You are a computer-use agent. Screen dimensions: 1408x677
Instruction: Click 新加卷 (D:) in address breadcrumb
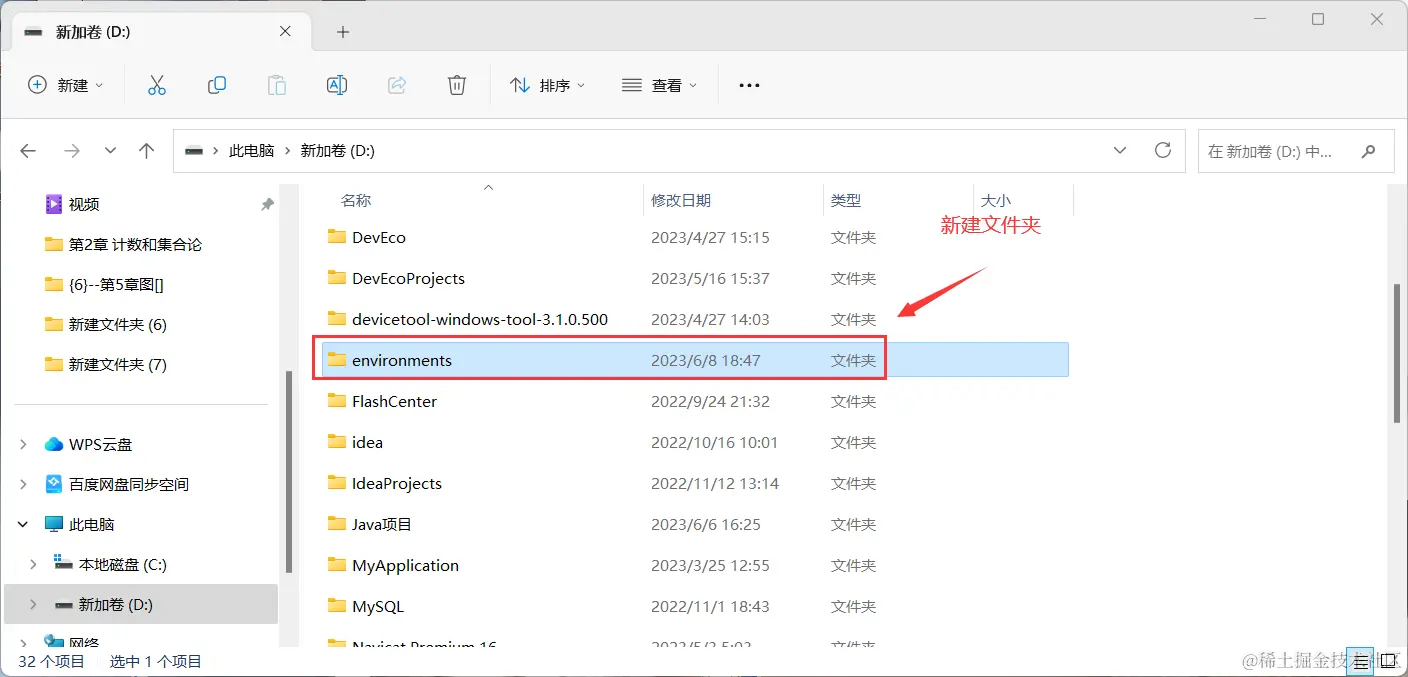(x=337, y=151)
